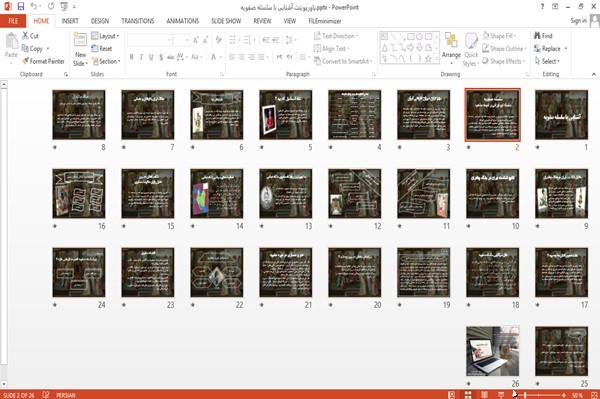Image resolution: width=600 pixels, height=399 pixels.
Task: Open the FILE tab
Action: point(13,21)
